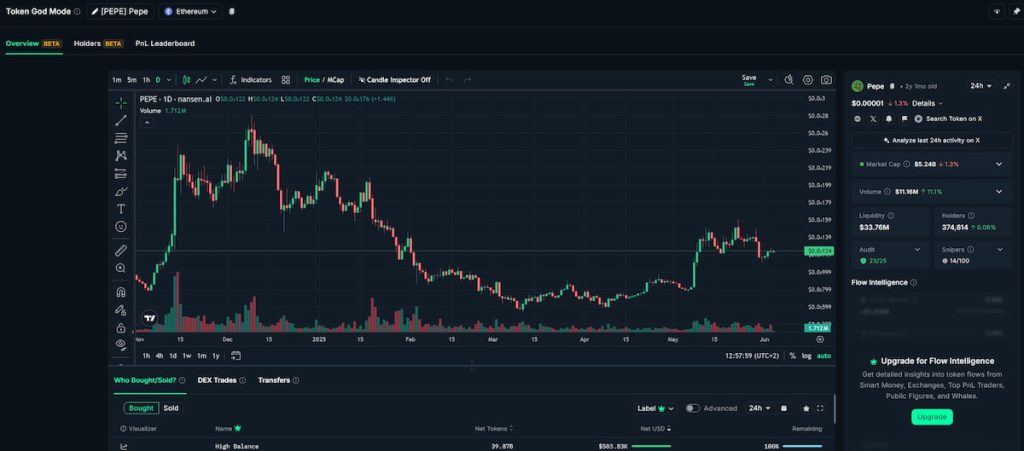The height and width of the screenshot is (451, 1024).
Task: Toggle stay in drawing mode
Action: tap(121, 310)
